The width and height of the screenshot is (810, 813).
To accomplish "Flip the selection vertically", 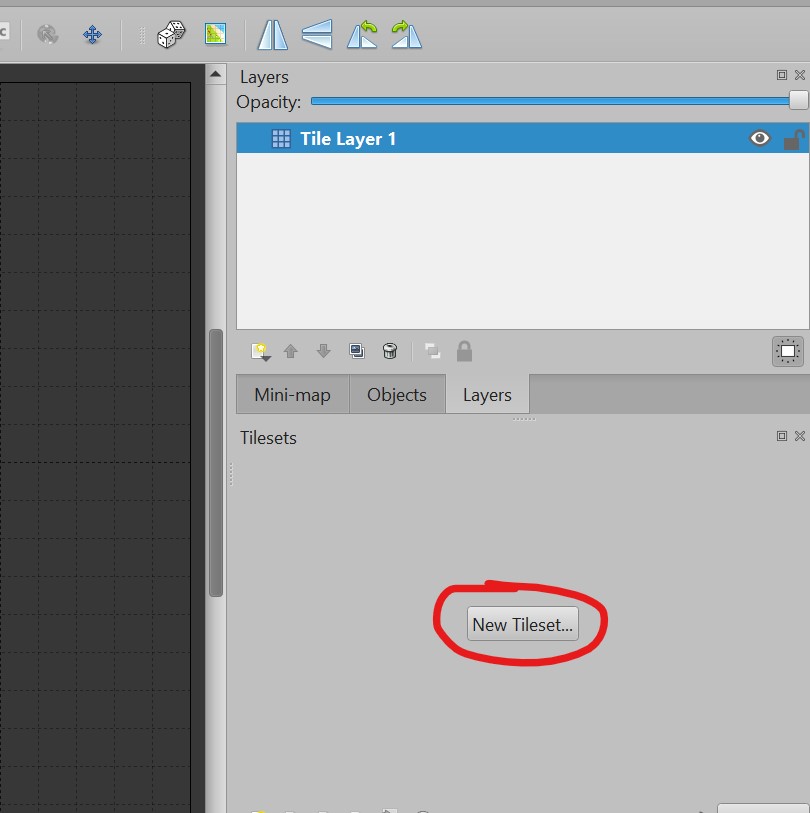I will 316,35.
